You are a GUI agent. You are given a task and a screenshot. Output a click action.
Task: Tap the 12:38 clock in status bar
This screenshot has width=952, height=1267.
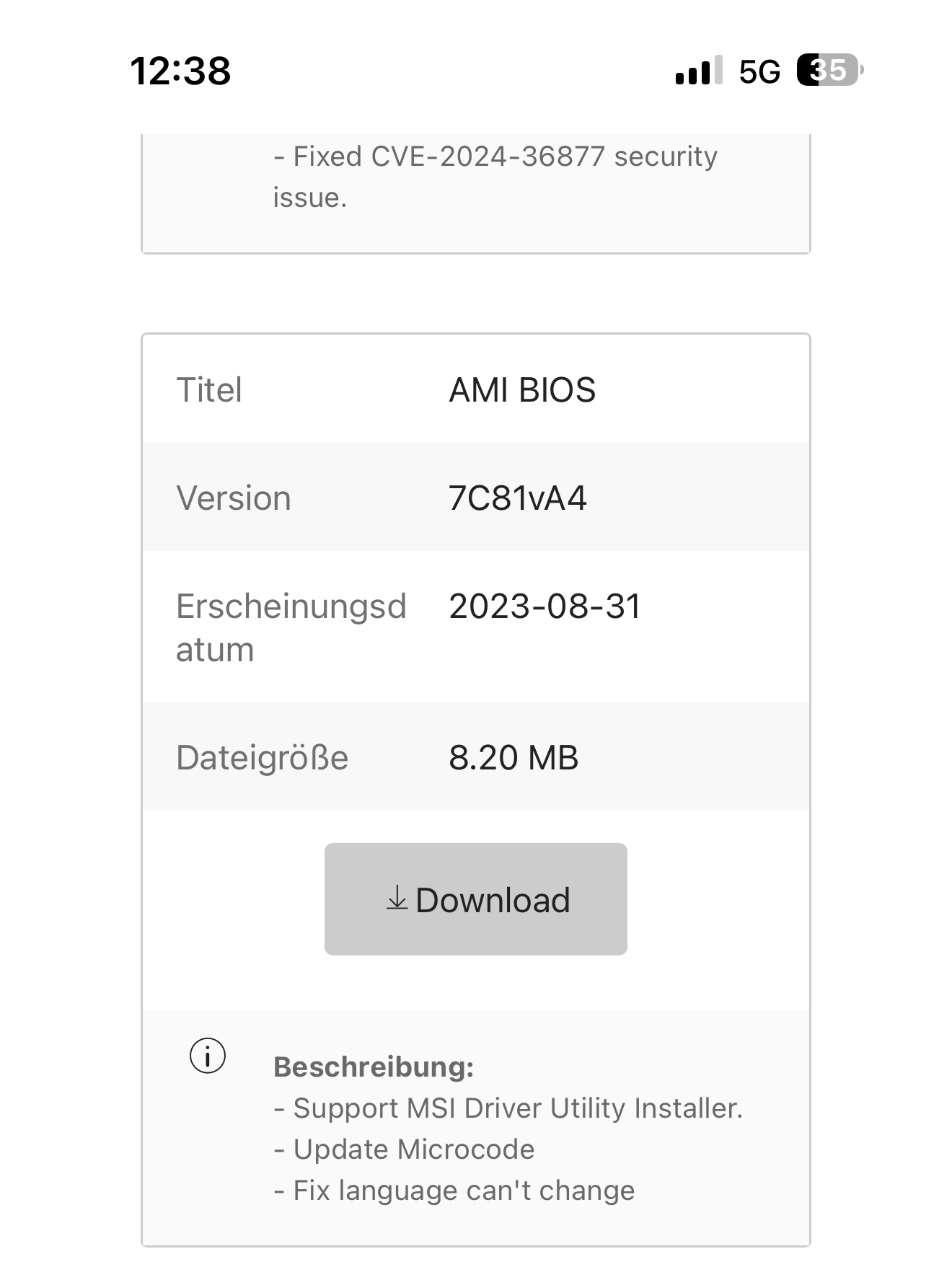coord(180,71)
